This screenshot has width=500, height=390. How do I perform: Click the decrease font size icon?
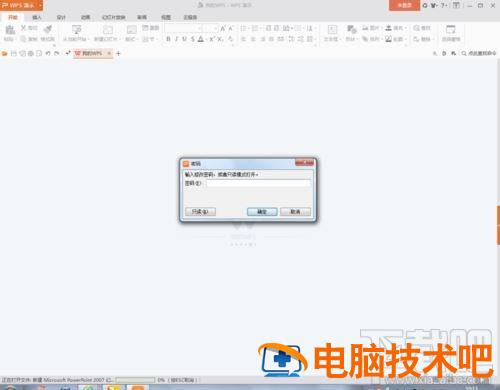click(x=231, y=29)
